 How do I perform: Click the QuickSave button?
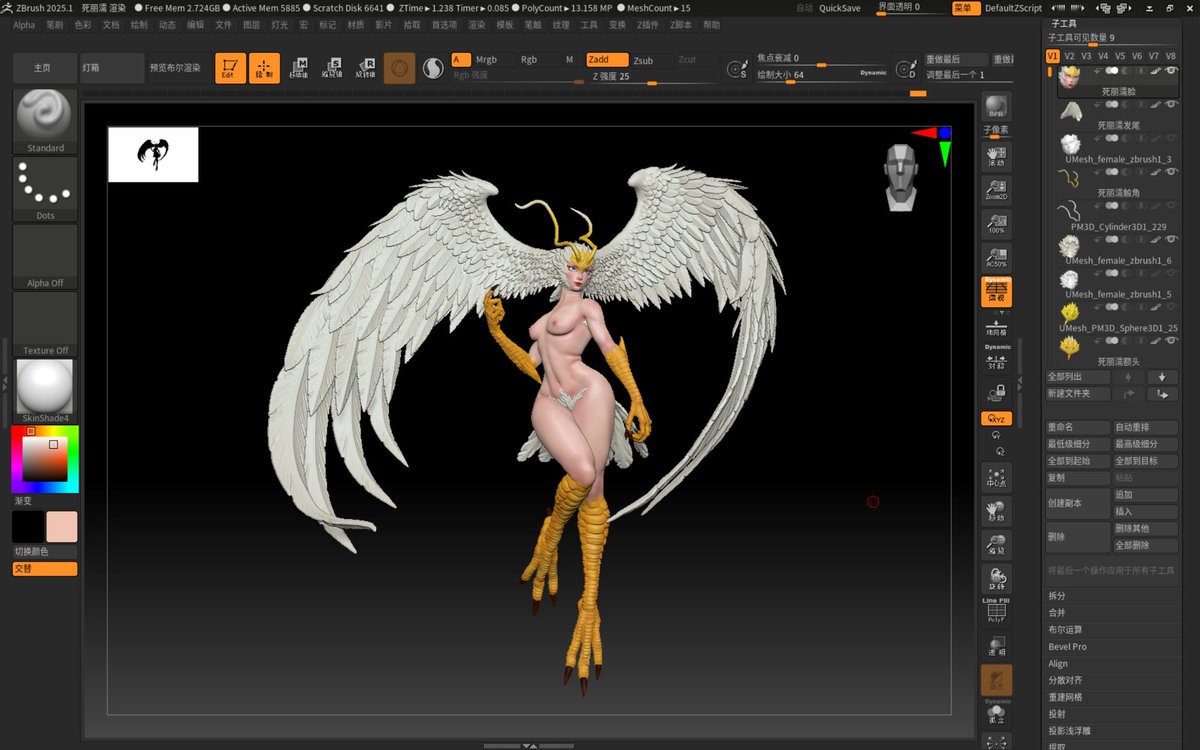click(840, 8)
